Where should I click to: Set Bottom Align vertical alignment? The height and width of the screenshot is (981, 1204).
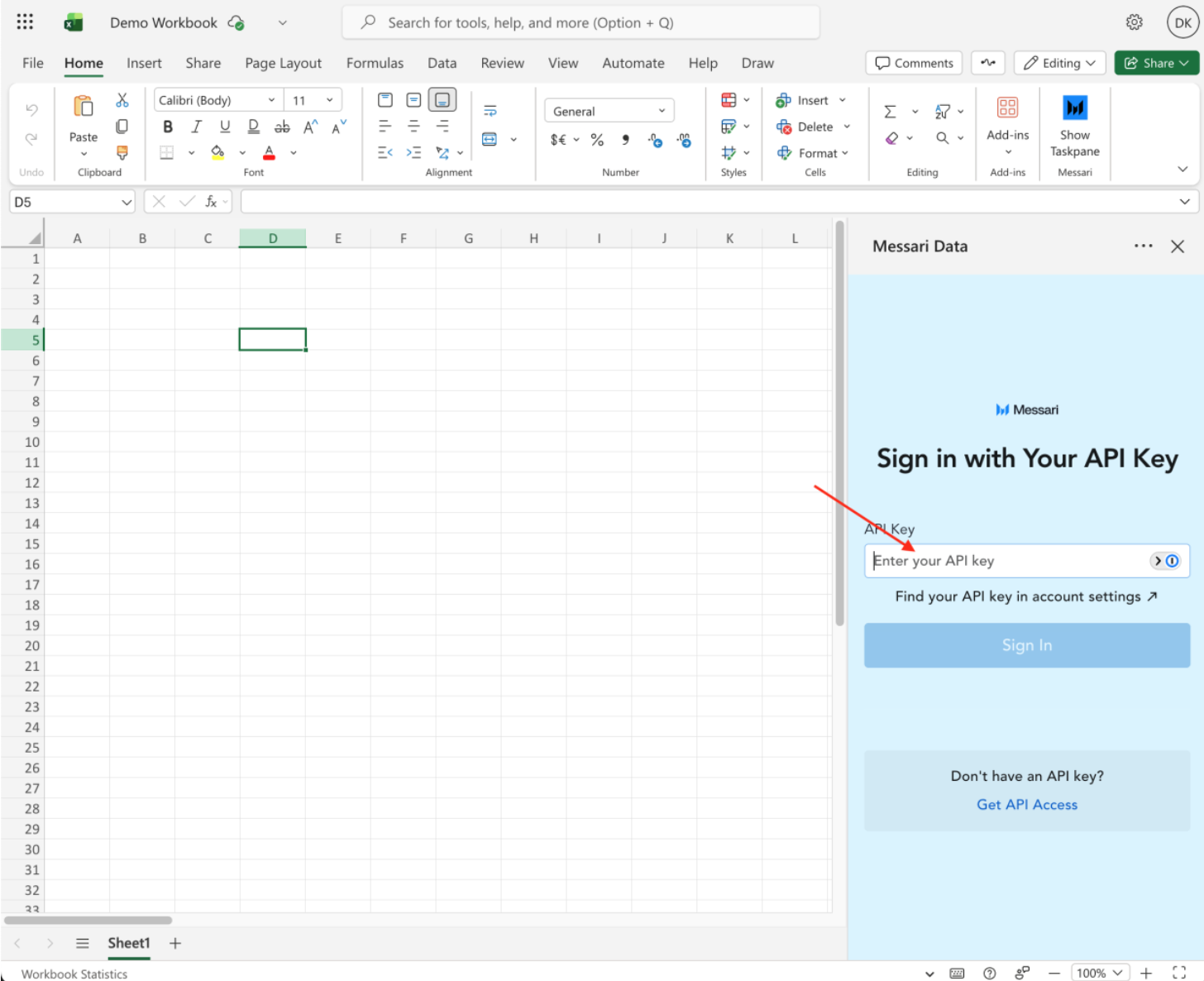pyautogui.click(x=442, y=100)
